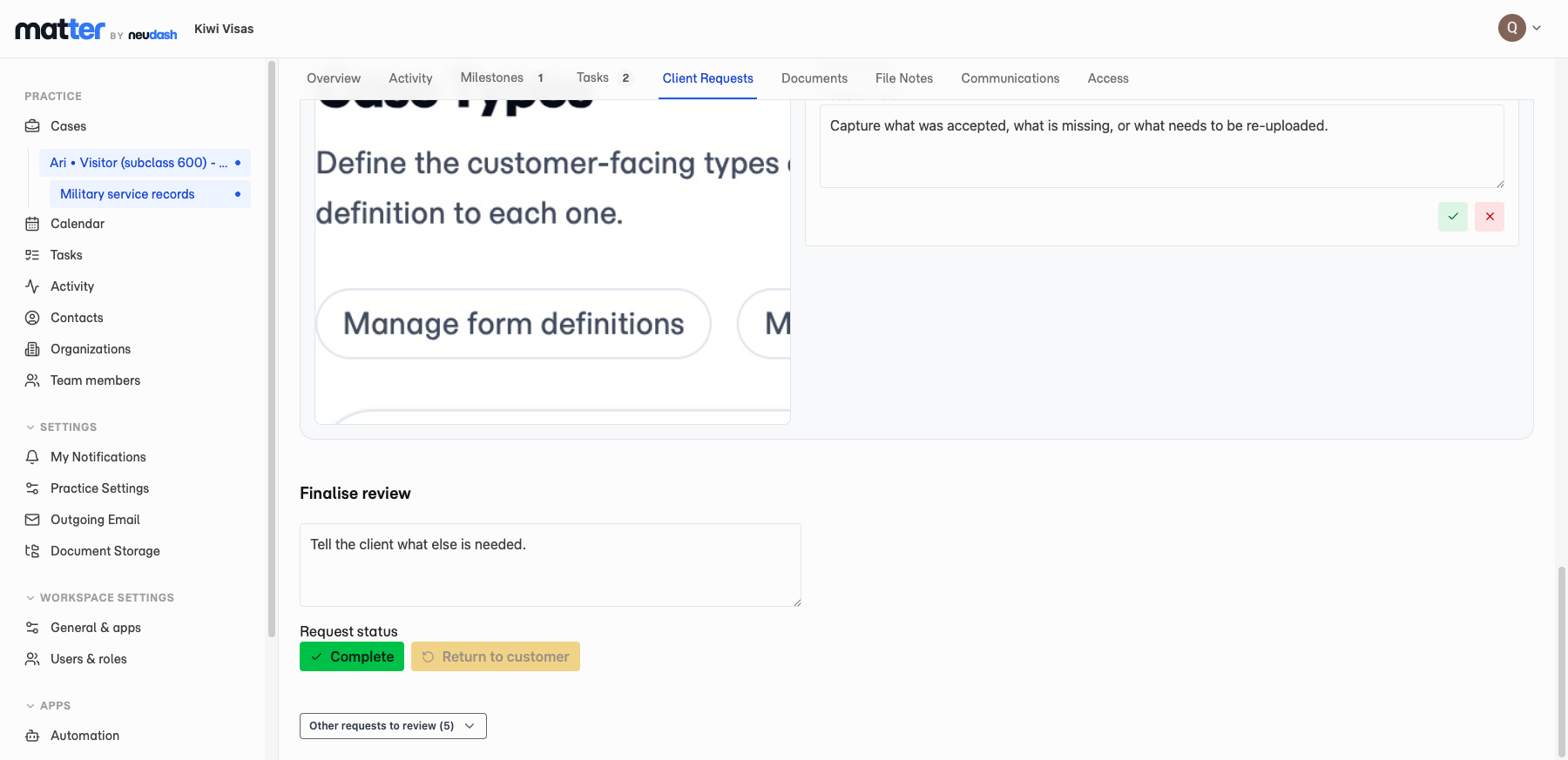
Task: Click the main page vertical scrollbar
Action: click(x=1562, y=662)
